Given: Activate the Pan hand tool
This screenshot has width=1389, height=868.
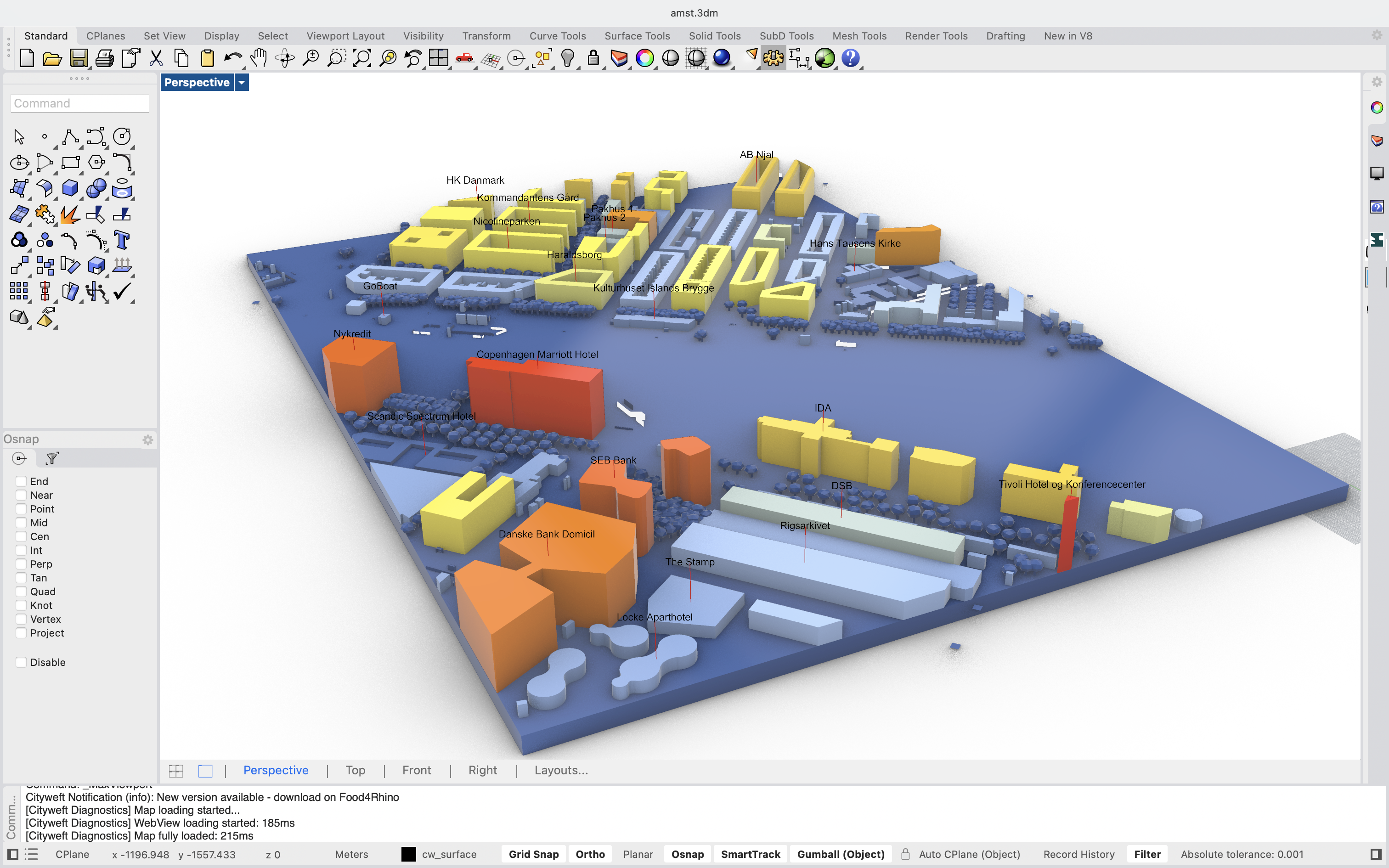Looking at the screenshot, I should 259,58.
